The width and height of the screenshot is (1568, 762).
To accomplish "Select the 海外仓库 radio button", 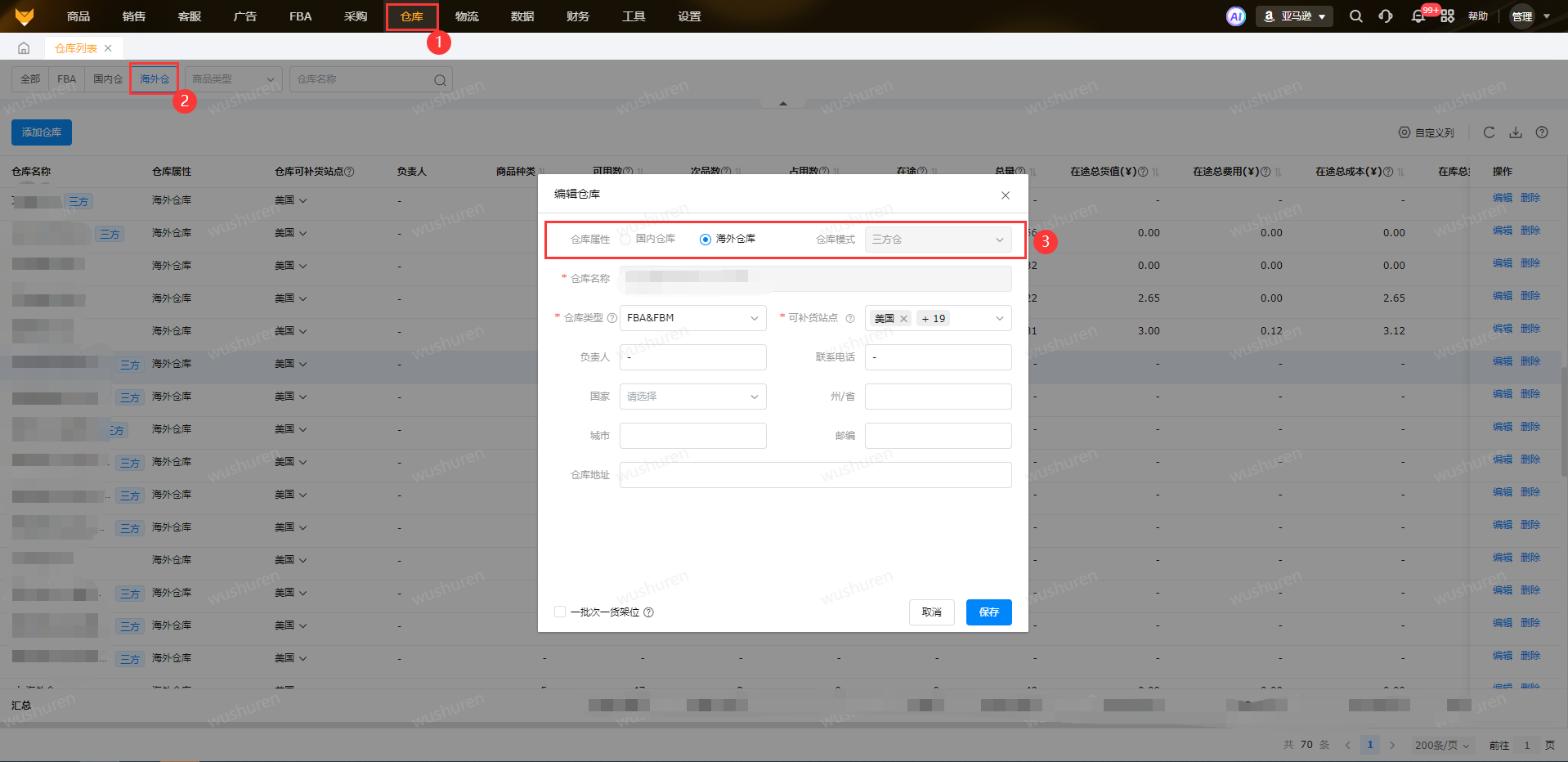I will pos(706,240).
